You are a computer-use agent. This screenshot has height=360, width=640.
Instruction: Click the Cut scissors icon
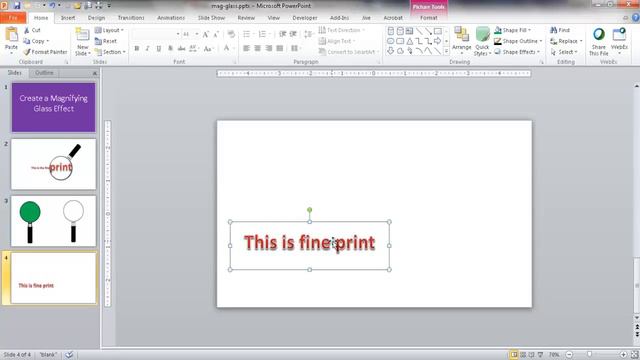(27, 30)
